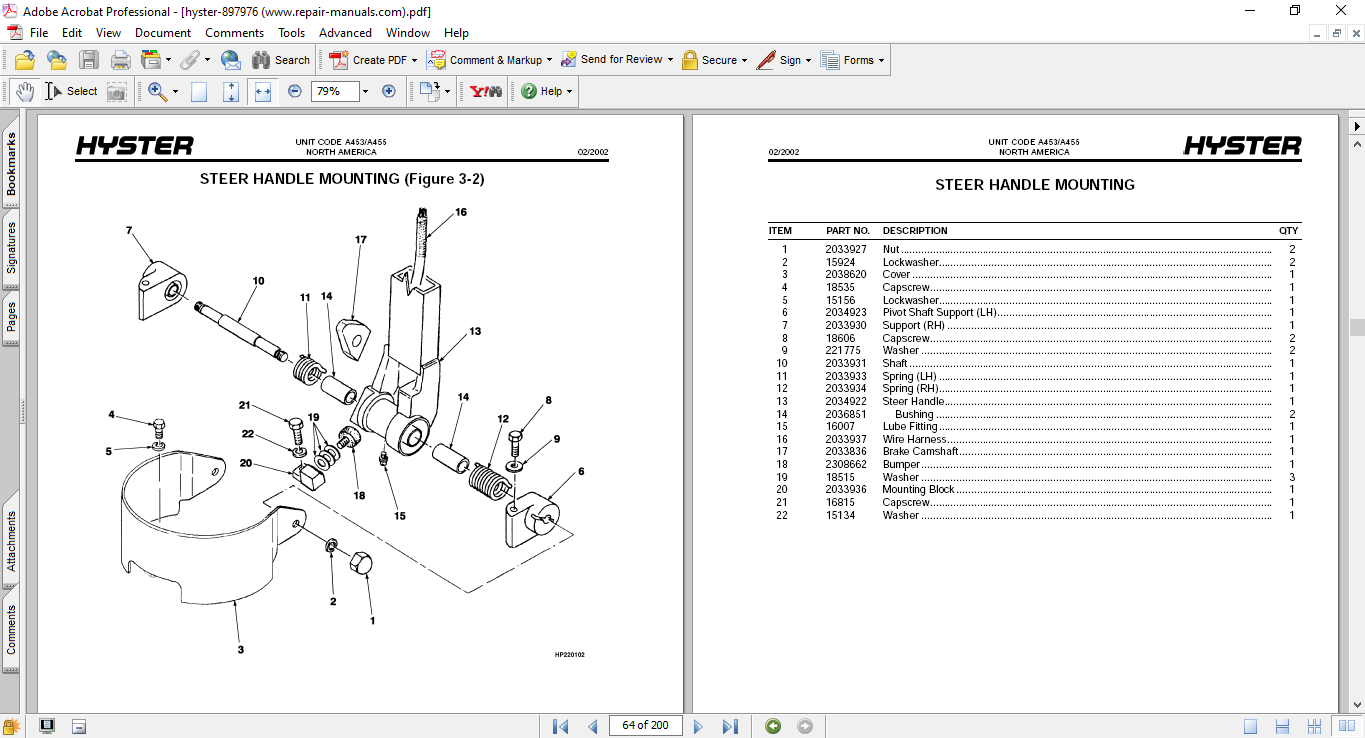1365x738 pixels.
Task: Open the Advanced menu
Action: [x=345, y=33]
